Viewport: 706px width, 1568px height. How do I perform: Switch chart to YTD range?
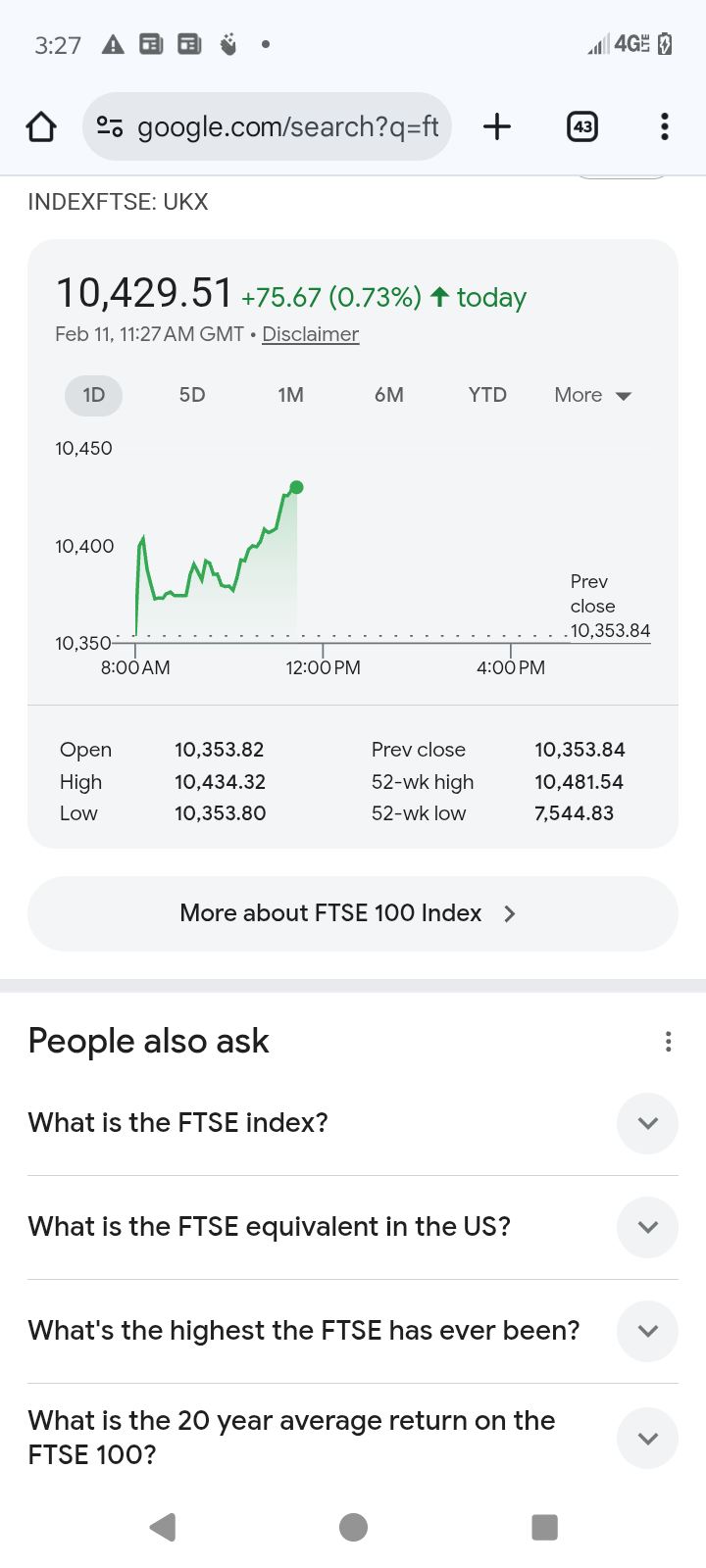click(x=487, y=395)
